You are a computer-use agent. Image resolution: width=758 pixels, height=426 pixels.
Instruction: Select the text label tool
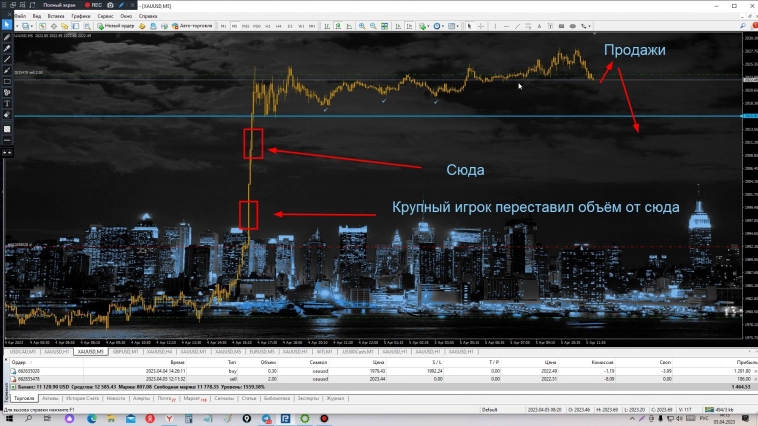(550, 26)
